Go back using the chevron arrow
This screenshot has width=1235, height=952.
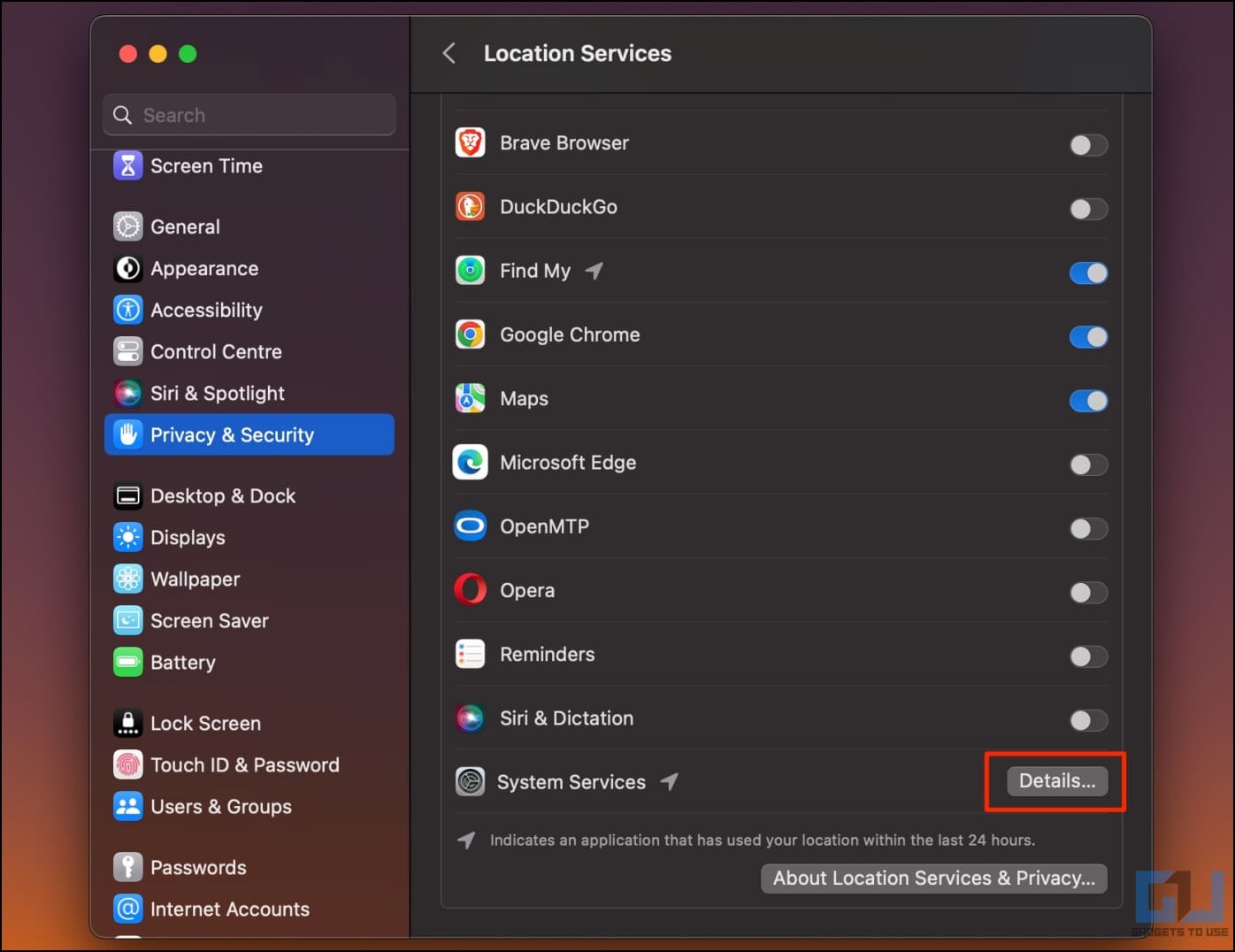pyautogui.click(x=449, y=53)
